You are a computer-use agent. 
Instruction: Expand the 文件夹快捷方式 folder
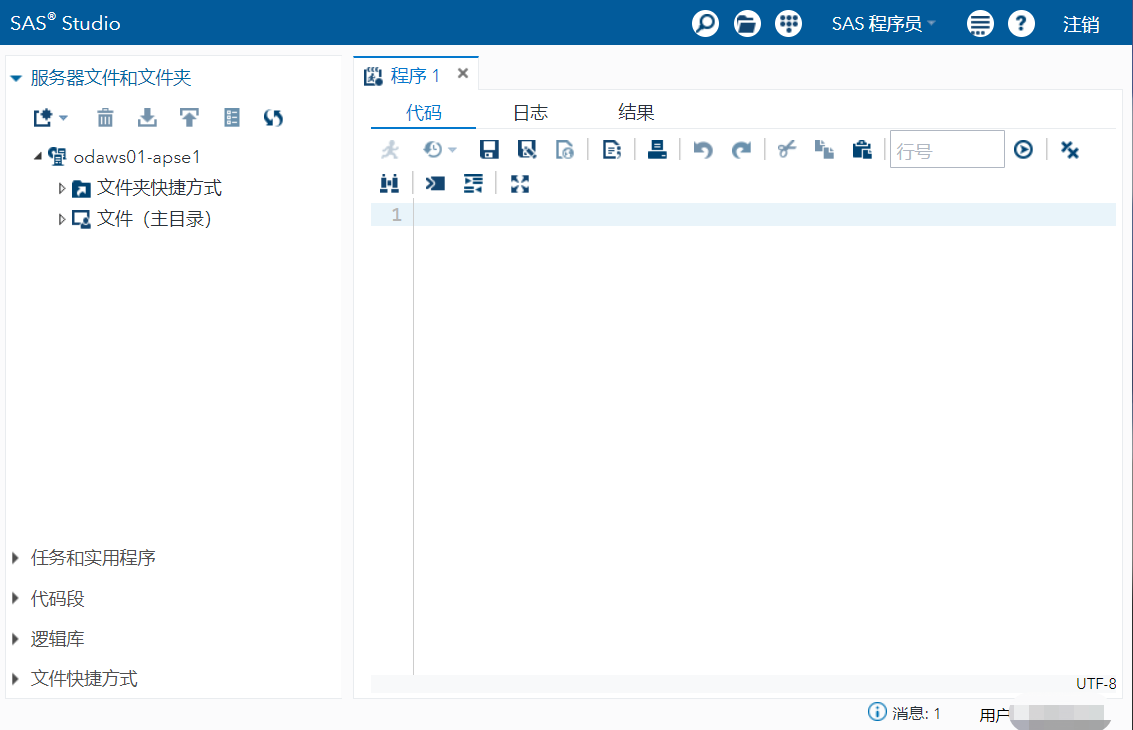[x=61, y=188]
